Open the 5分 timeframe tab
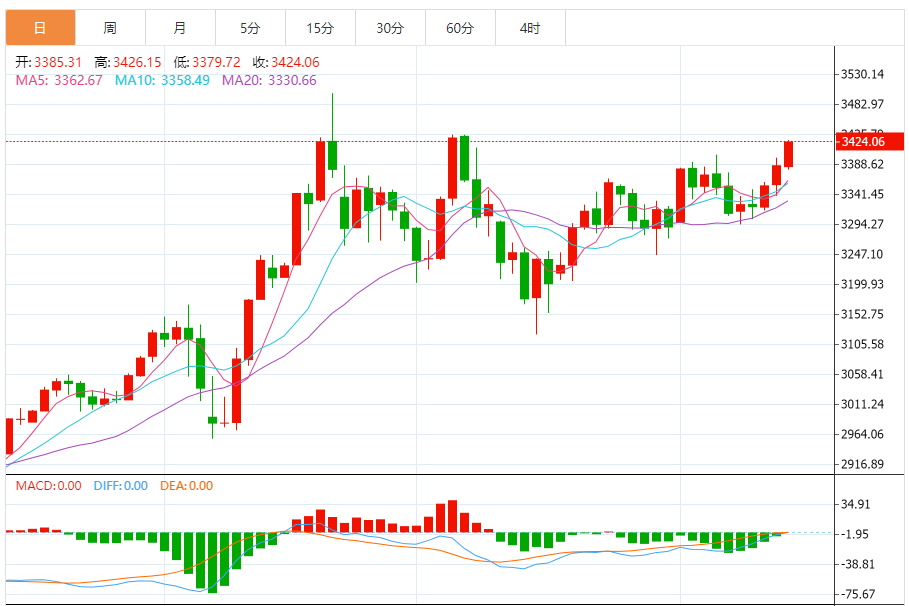The height and width of the screenshot is (606, 909). (x=250, y=28)
